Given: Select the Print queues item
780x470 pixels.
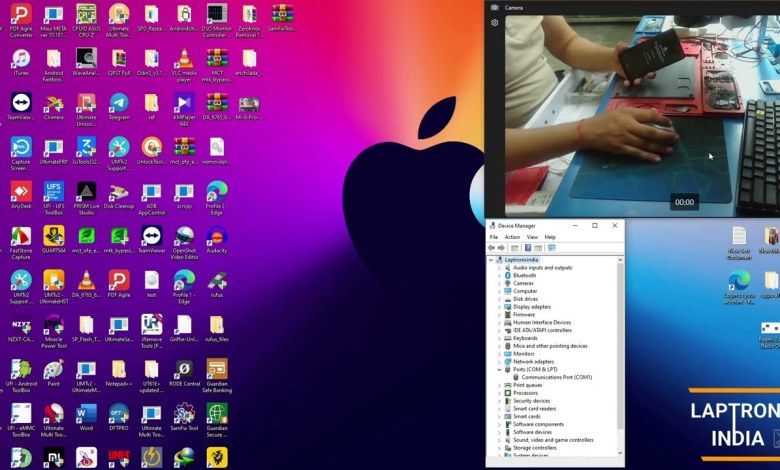Looking at the screenshot, I should tap(528, 385).
